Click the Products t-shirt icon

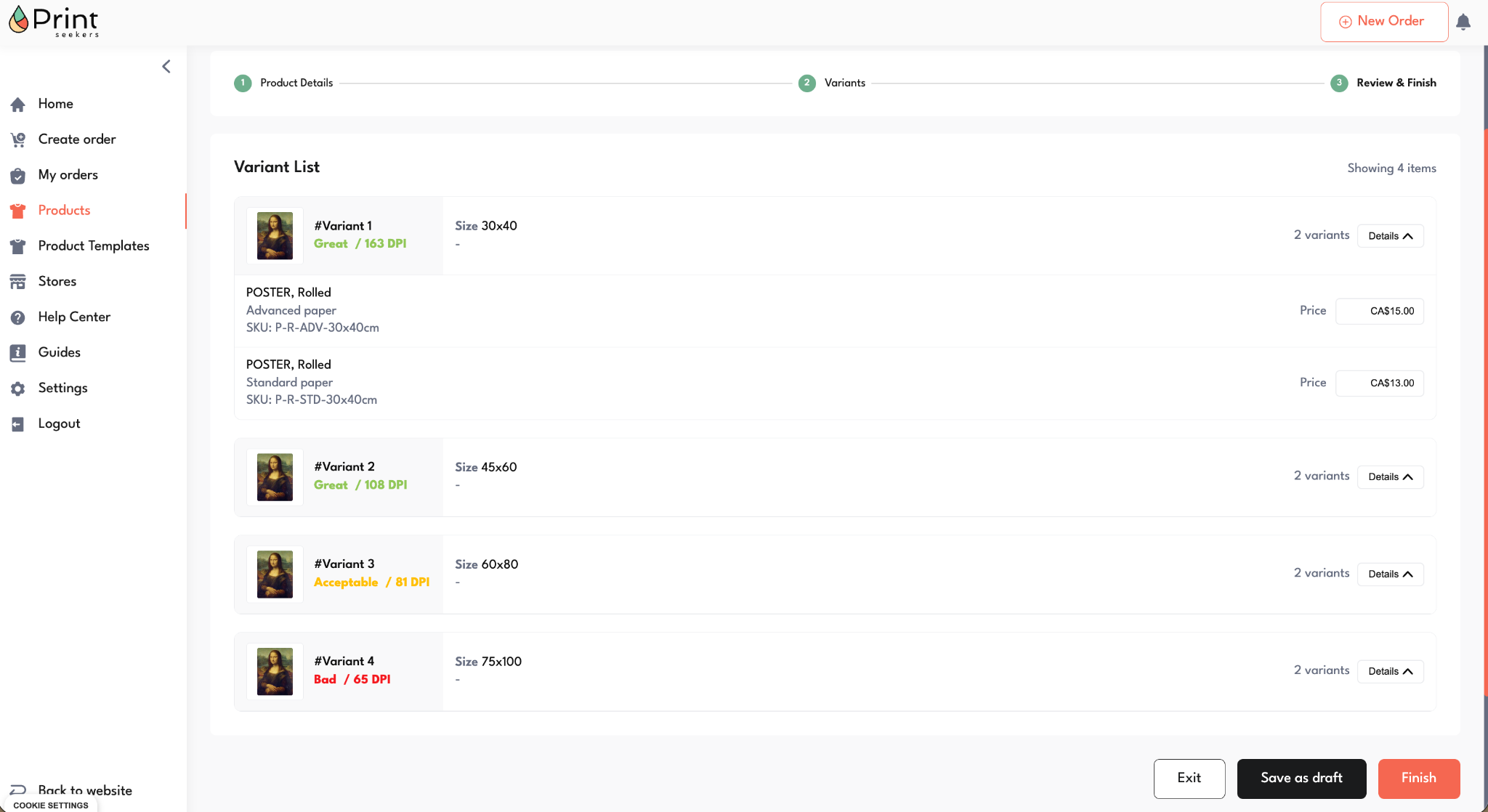(18, 211)
